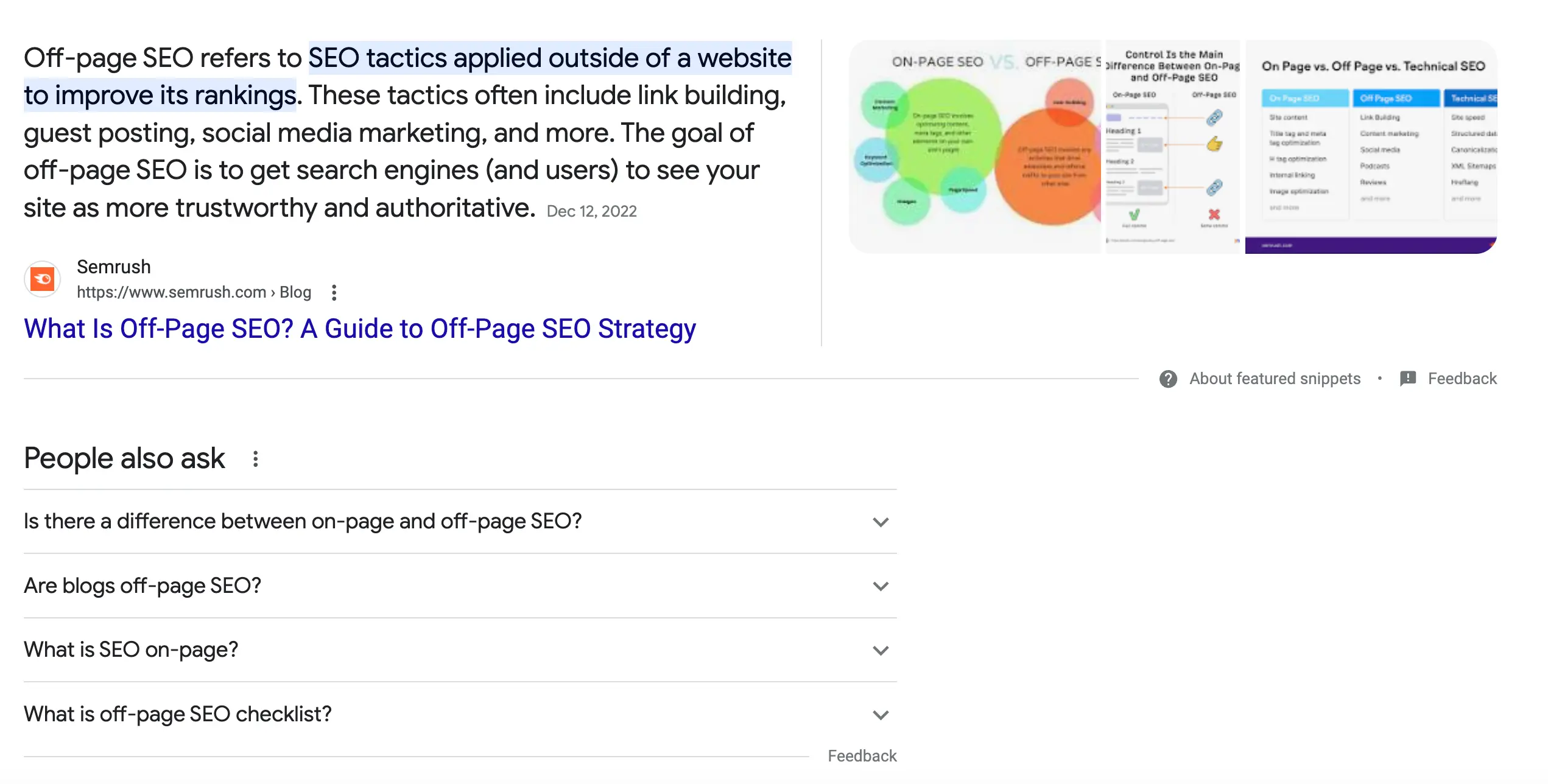1548x784 pixels.
Task: Click the "People also ask" heading
Action: [124, 458]
